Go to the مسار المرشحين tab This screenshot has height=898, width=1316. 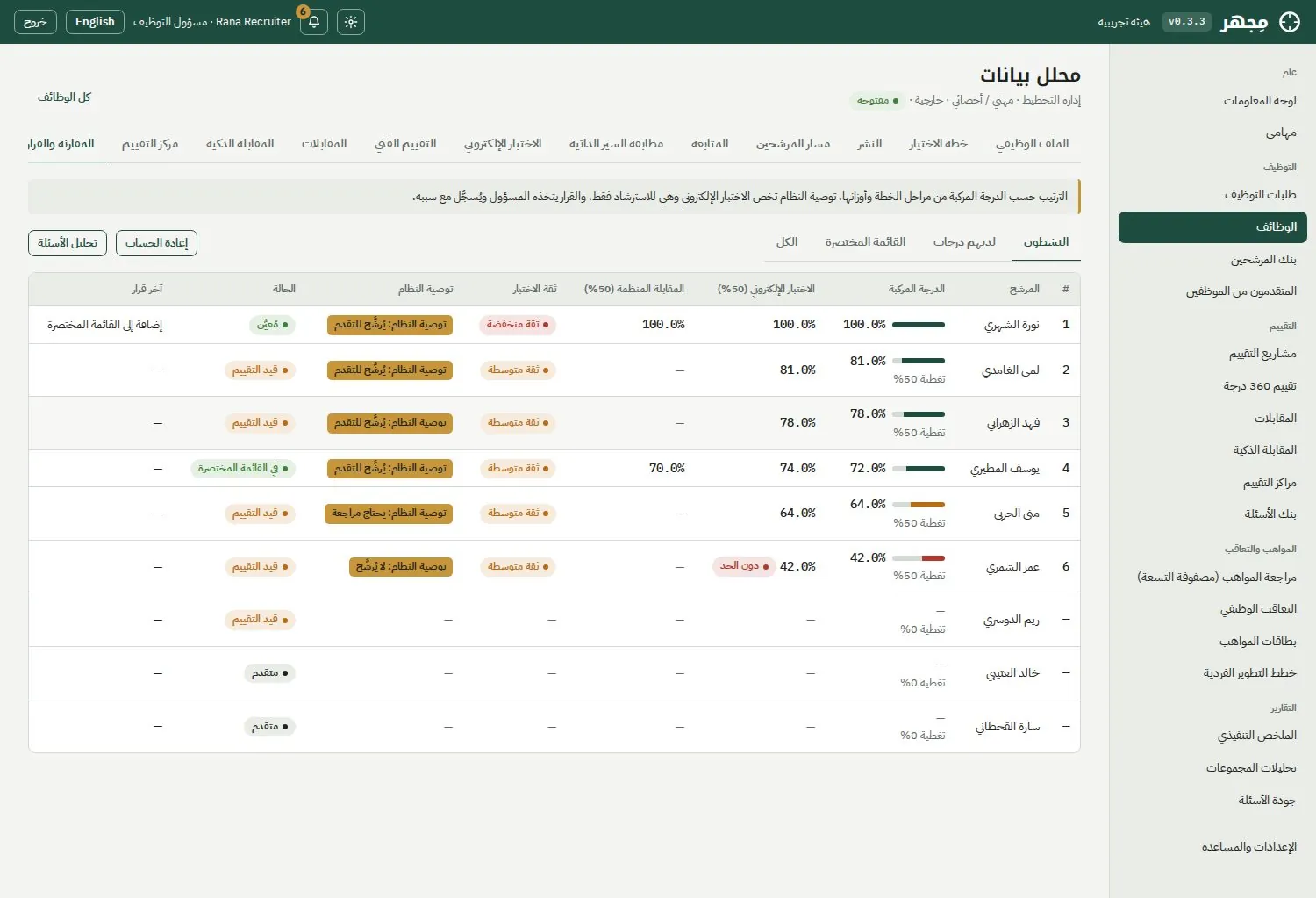pyautogui.click(x=793, y=144)
